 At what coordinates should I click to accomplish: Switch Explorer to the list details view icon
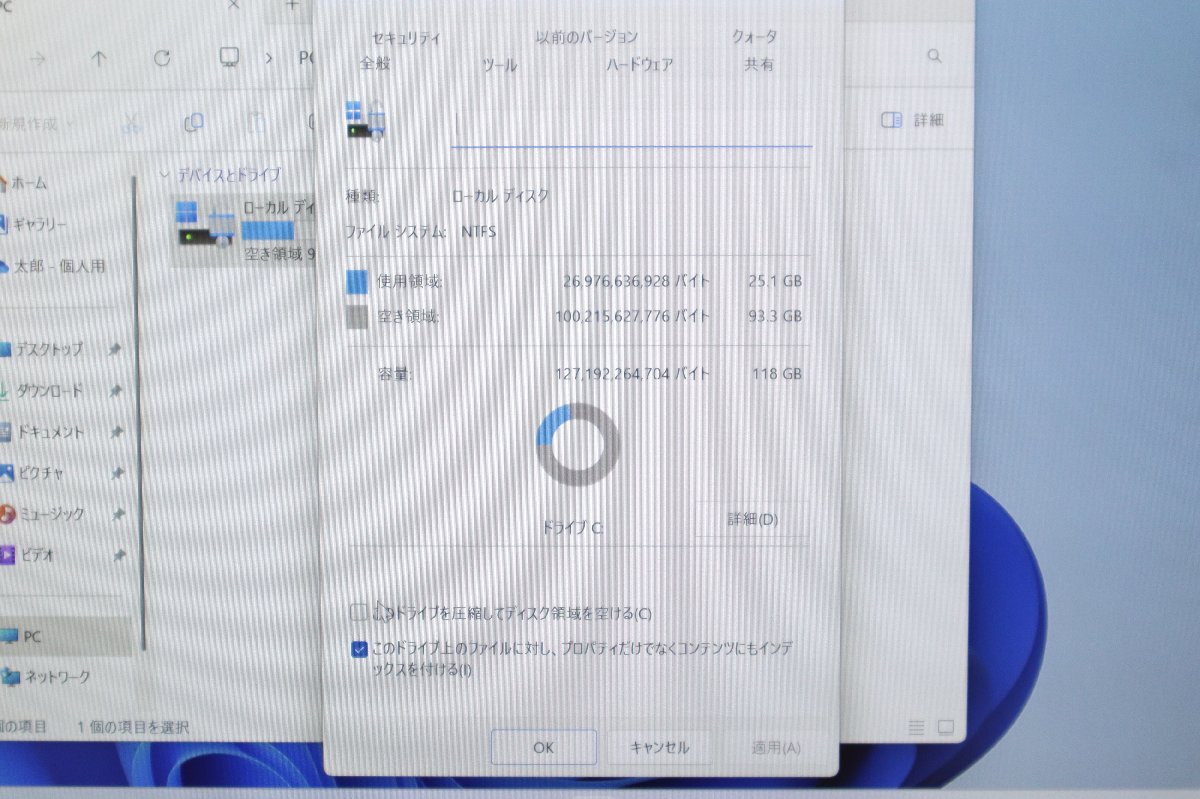(916, 726)
